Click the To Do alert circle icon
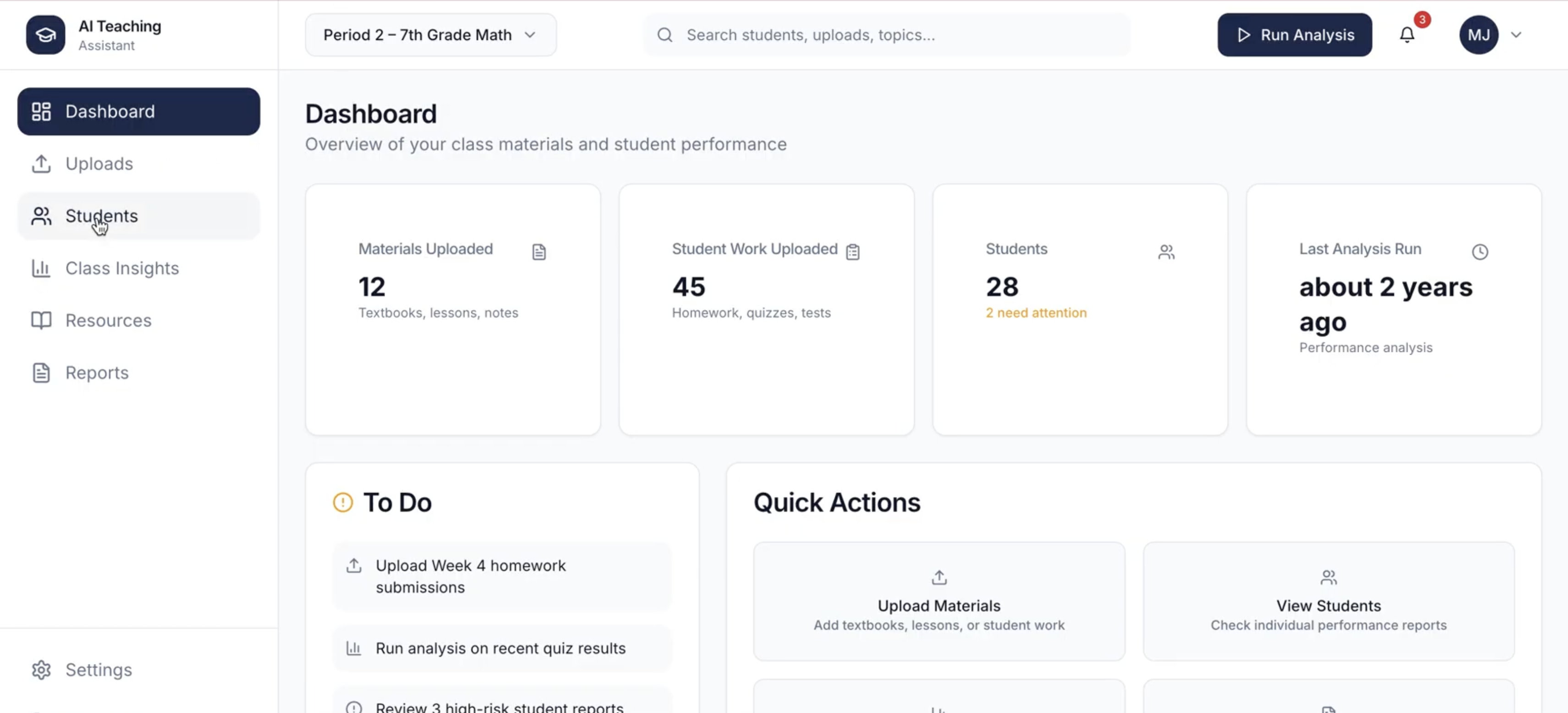This screenshot has height=713, width=1568. [x=342, y=503]
